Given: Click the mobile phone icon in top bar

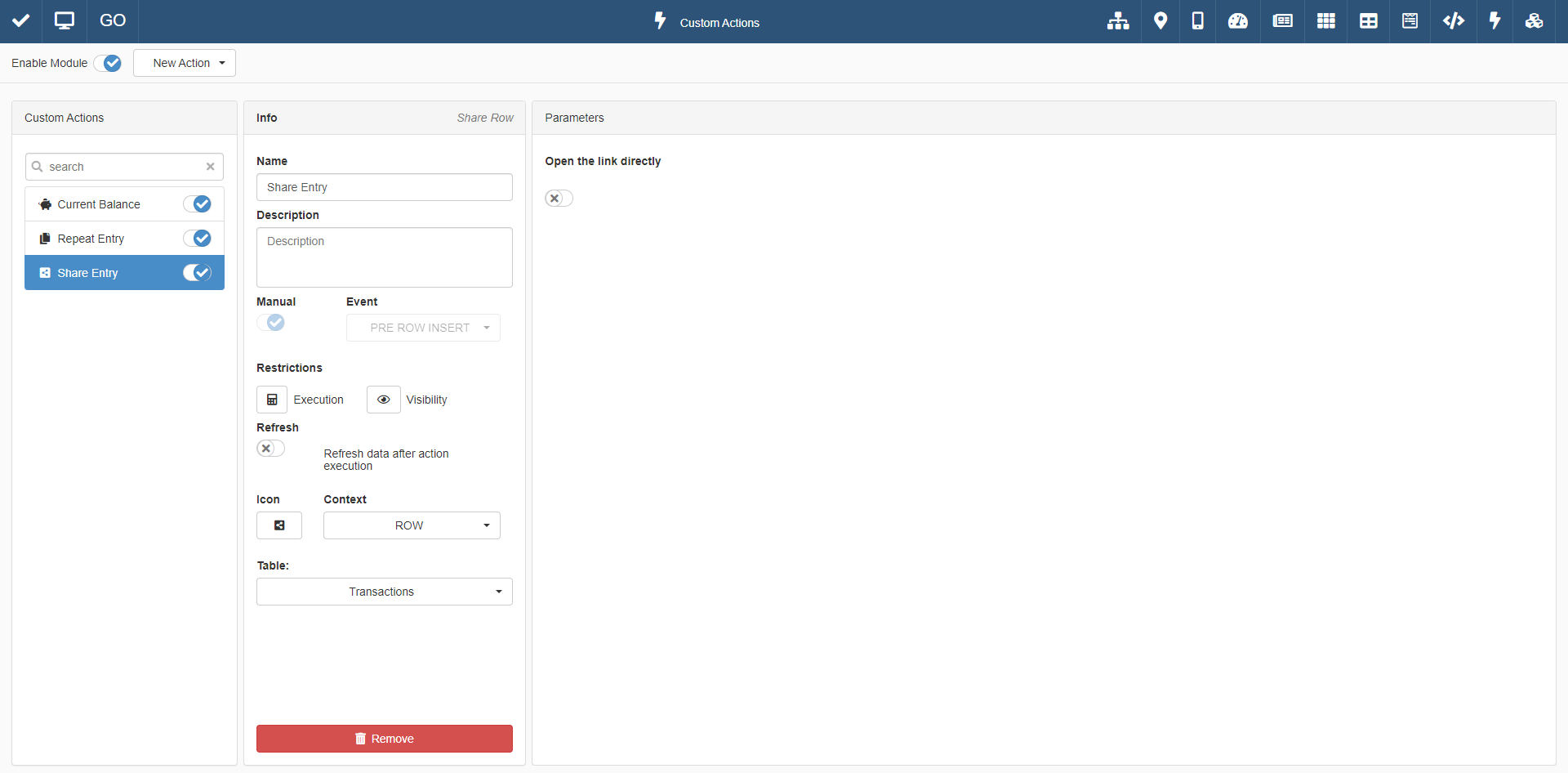Looking at the screenshot, I should [x=1197, y=21].
